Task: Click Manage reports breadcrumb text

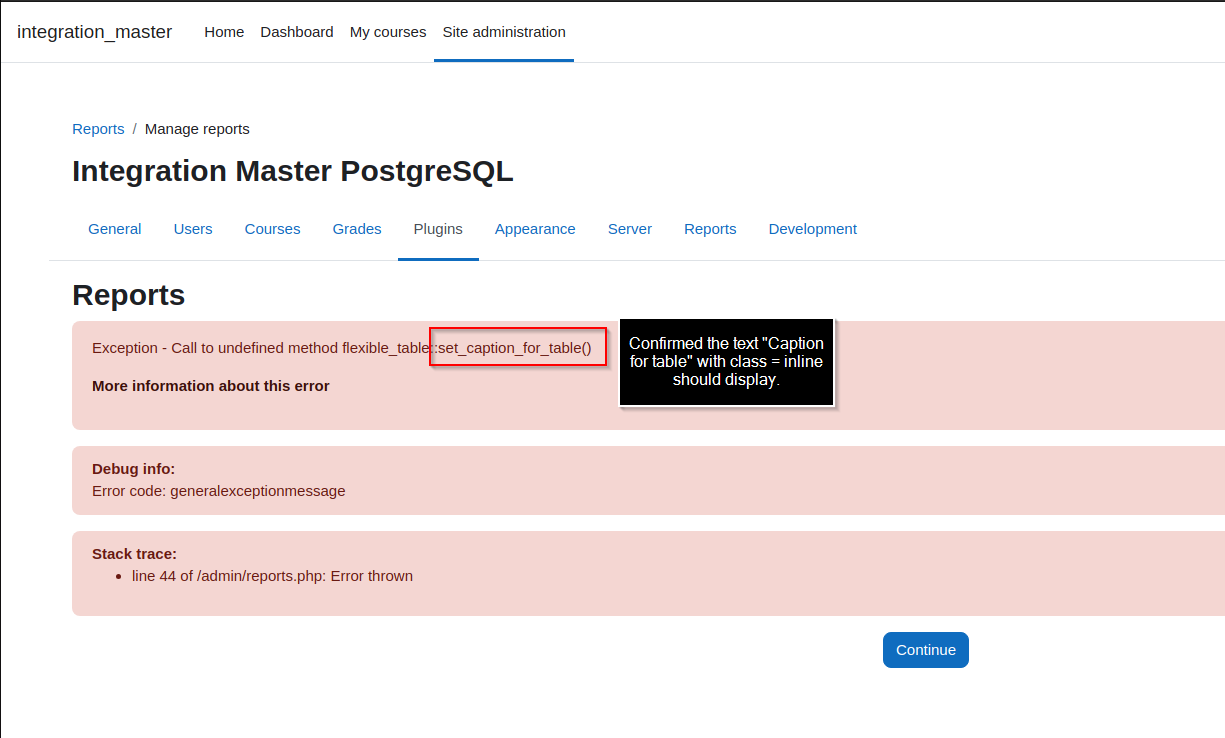Action: pyautogui.click(x=197, y=129)
